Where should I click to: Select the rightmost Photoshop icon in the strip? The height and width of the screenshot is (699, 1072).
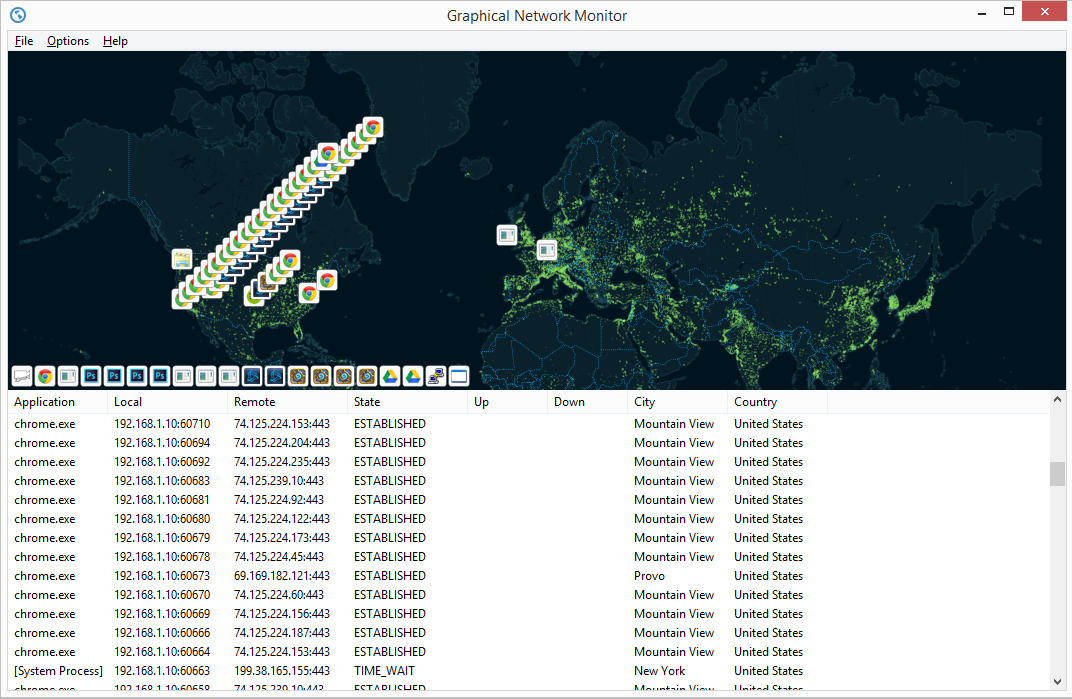[x=160, y=376]
